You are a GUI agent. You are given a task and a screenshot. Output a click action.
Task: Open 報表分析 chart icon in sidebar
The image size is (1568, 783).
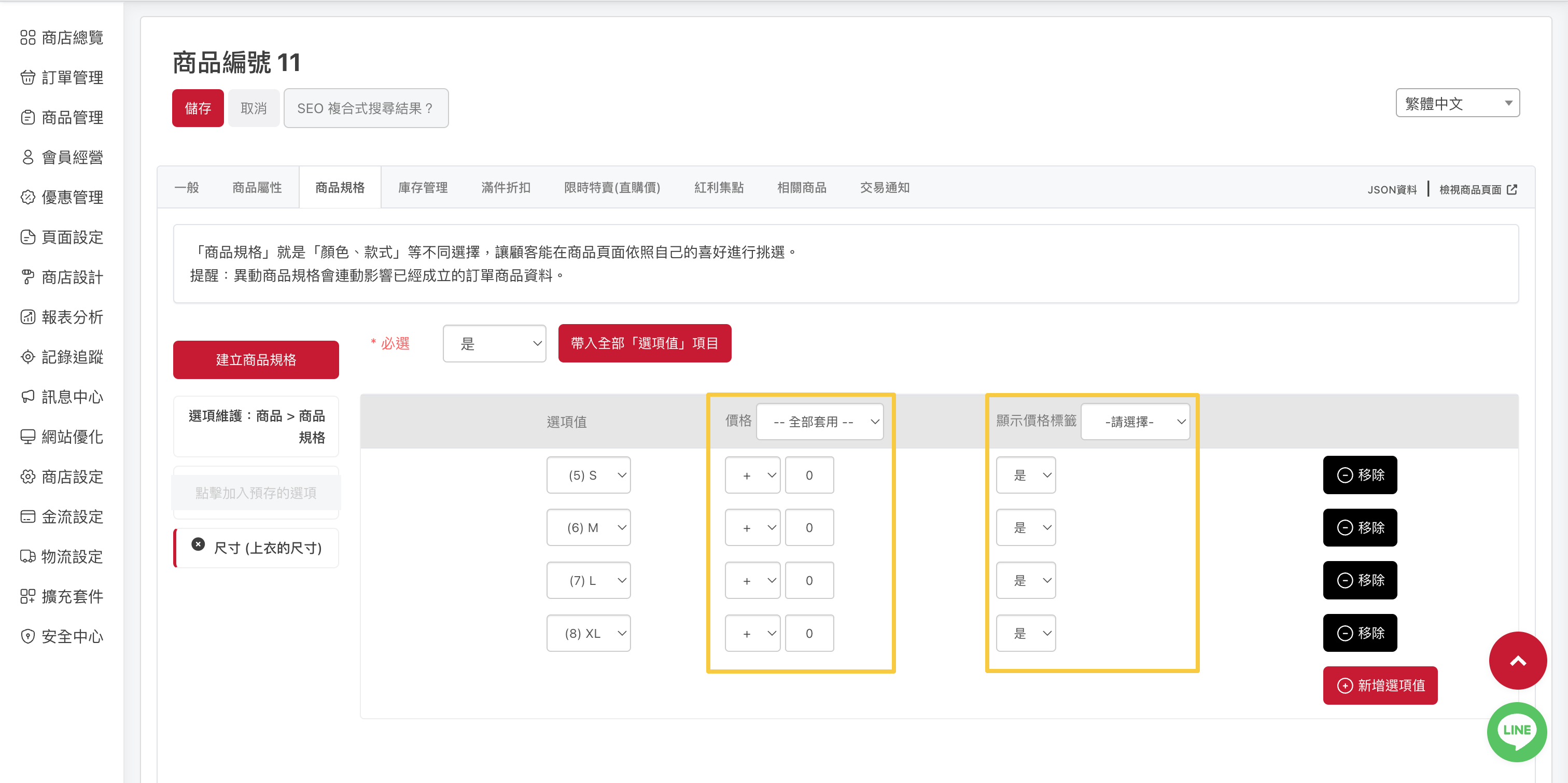[x=27, y=317]
